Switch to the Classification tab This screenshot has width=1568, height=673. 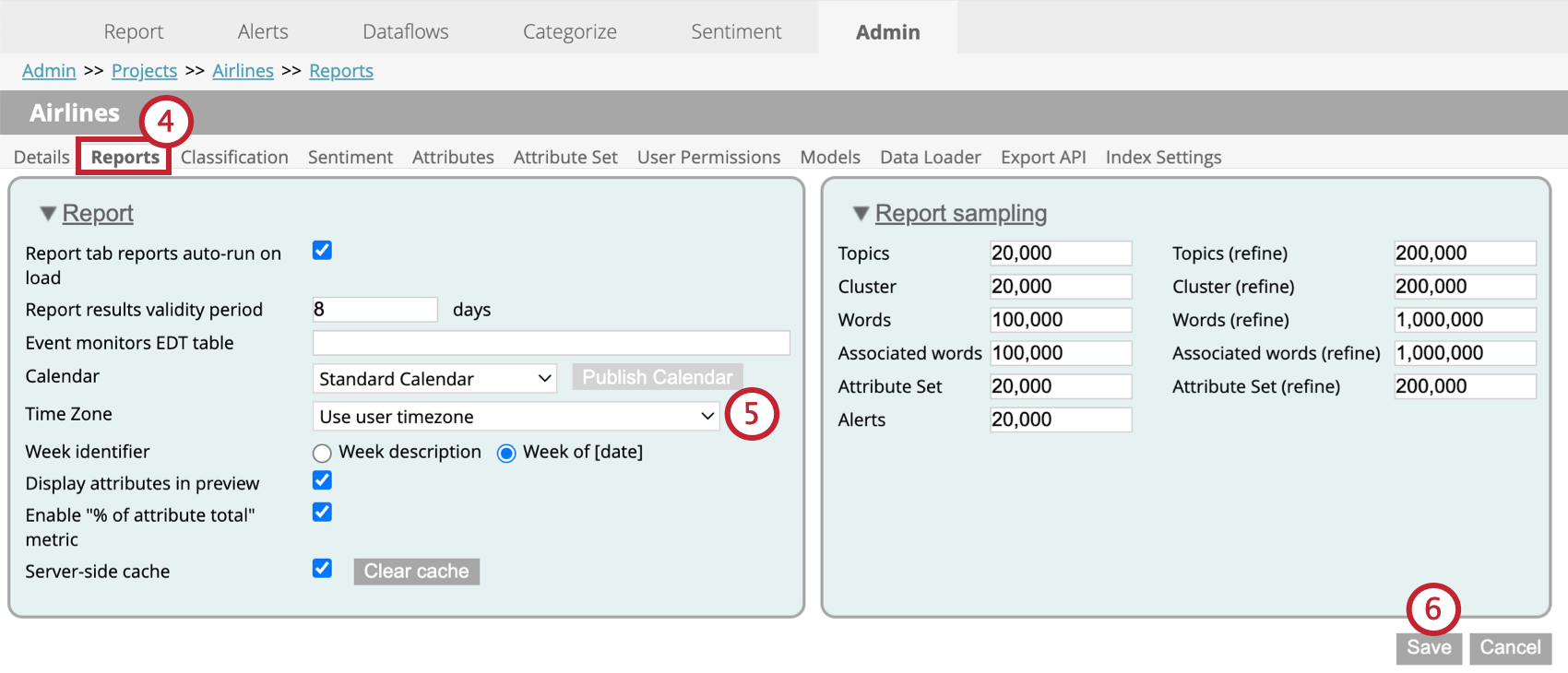tap(234, 158)
